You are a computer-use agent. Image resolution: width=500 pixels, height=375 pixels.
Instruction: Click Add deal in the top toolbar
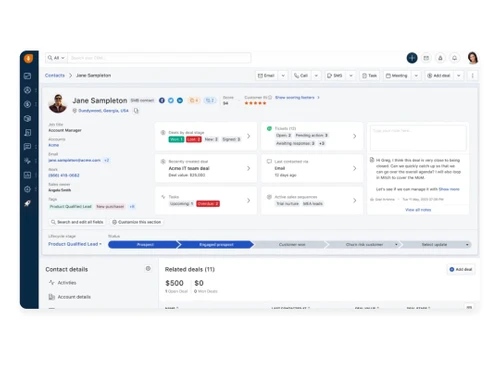(x=439, y=76)
